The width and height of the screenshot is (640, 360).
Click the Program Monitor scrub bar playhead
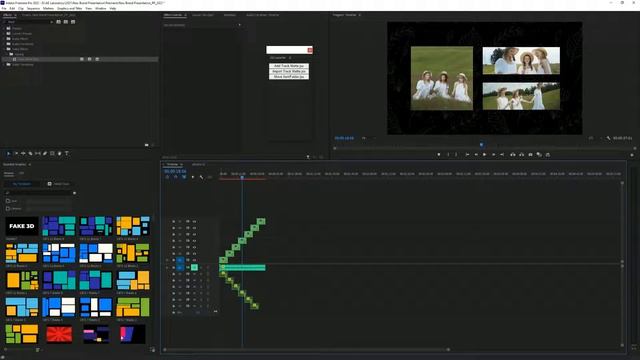tap(482, 144)
